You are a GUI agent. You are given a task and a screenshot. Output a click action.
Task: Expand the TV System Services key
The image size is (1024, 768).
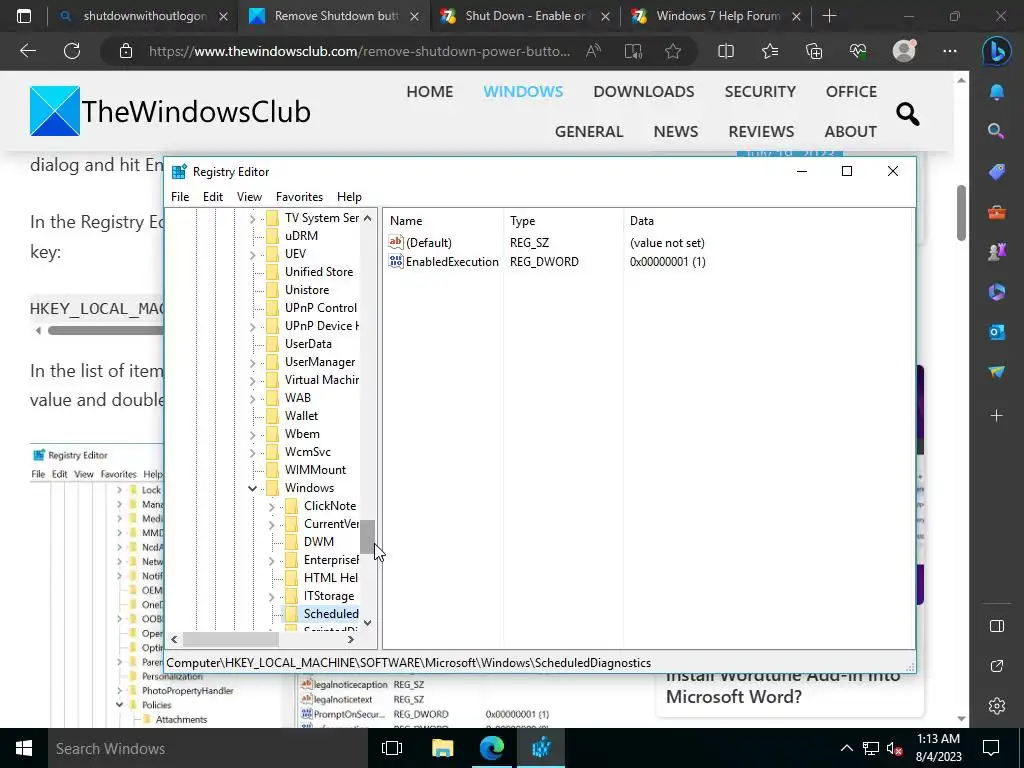[x=252, y=219]
